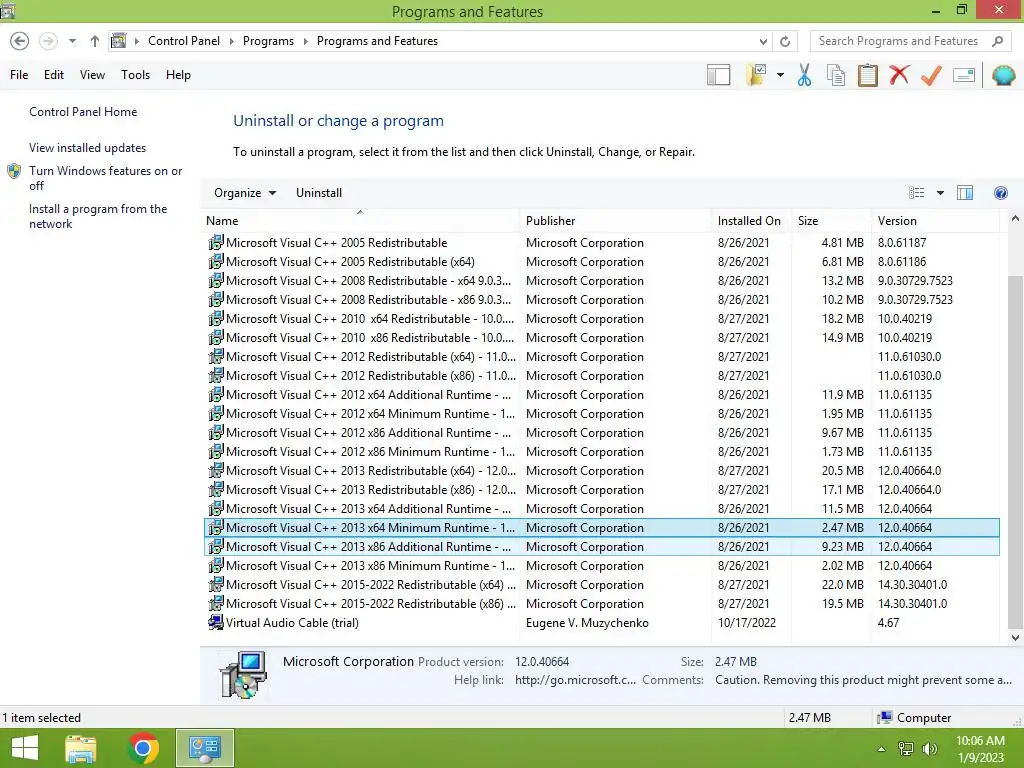This screenshot has height=768, width=1024.
Task: Select Visual C++ 2015-2022 Redistributable (x64)
Action: pyautogui.click(x=601, y=584)
